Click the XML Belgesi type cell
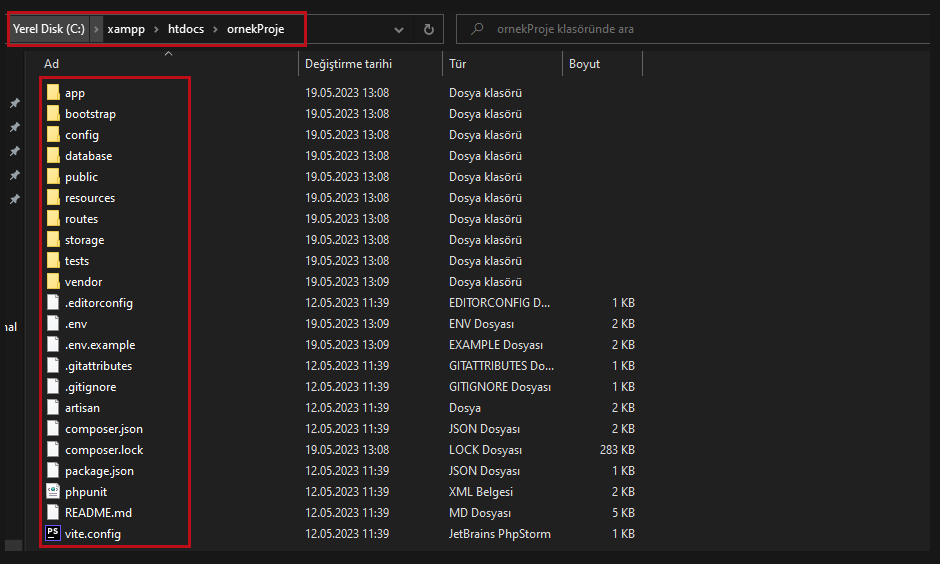 tap(481, 491)
